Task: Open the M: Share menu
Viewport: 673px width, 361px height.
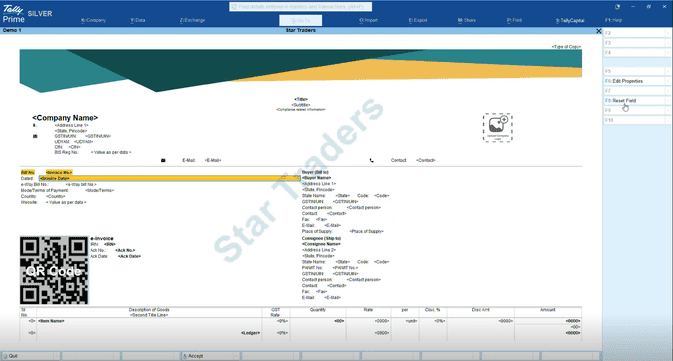Action: click(x=467, y=20)
